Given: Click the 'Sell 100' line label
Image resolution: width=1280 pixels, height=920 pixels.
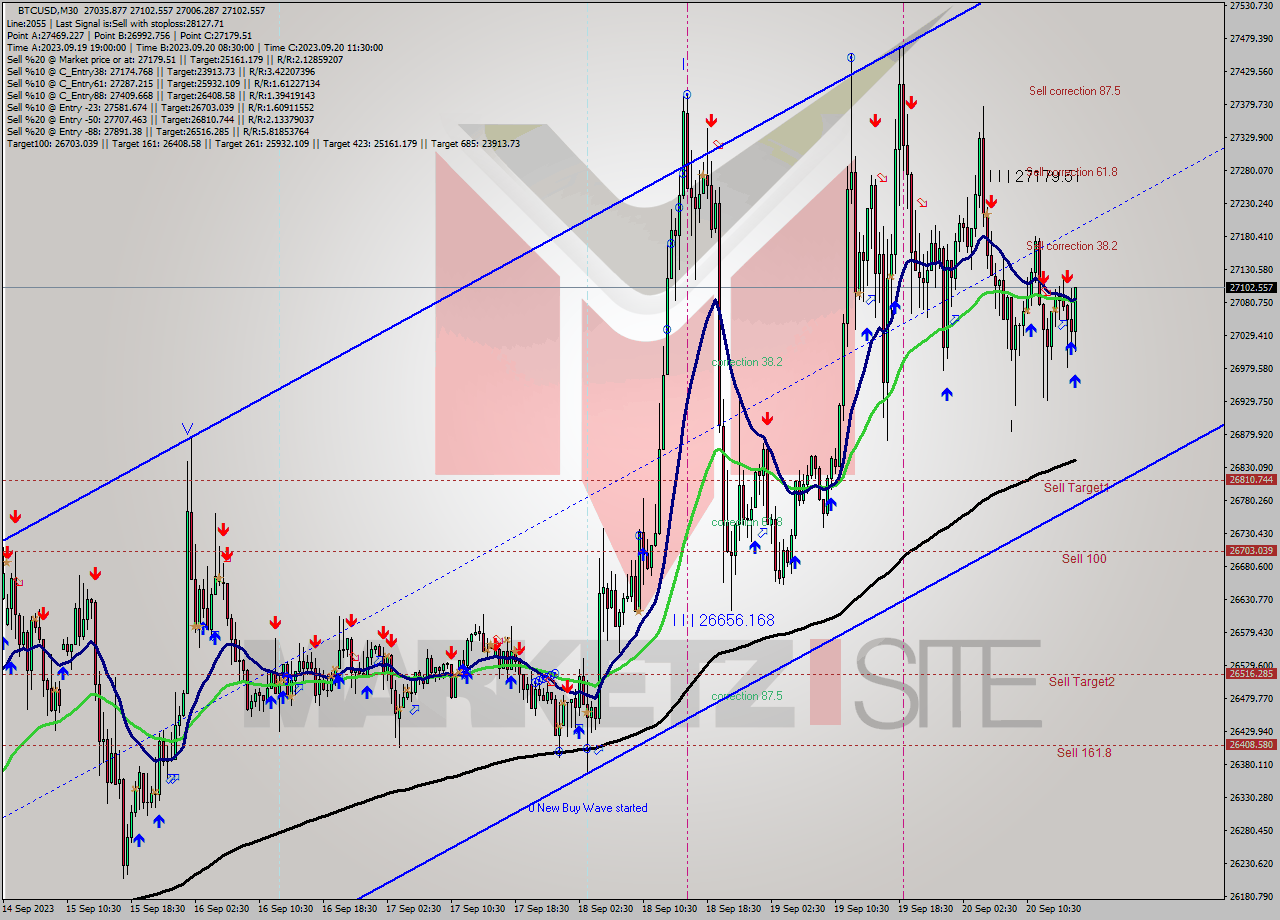Looking at the screenshot, I should 1084,559.
